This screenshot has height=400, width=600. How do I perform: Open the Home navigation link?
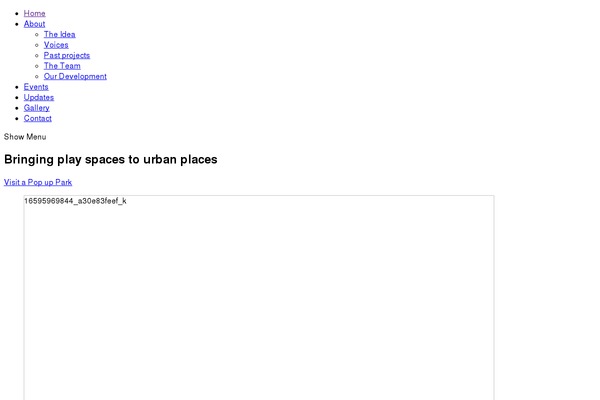[x=34, y=13]
